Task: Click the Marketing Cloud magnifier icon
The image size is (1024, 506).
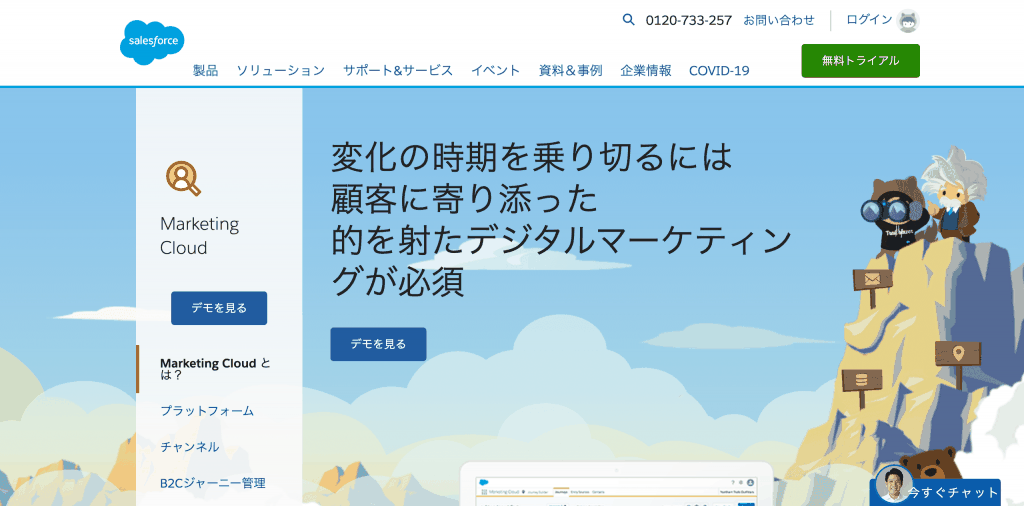Action: pyautogui.click(x=183, y=178)
